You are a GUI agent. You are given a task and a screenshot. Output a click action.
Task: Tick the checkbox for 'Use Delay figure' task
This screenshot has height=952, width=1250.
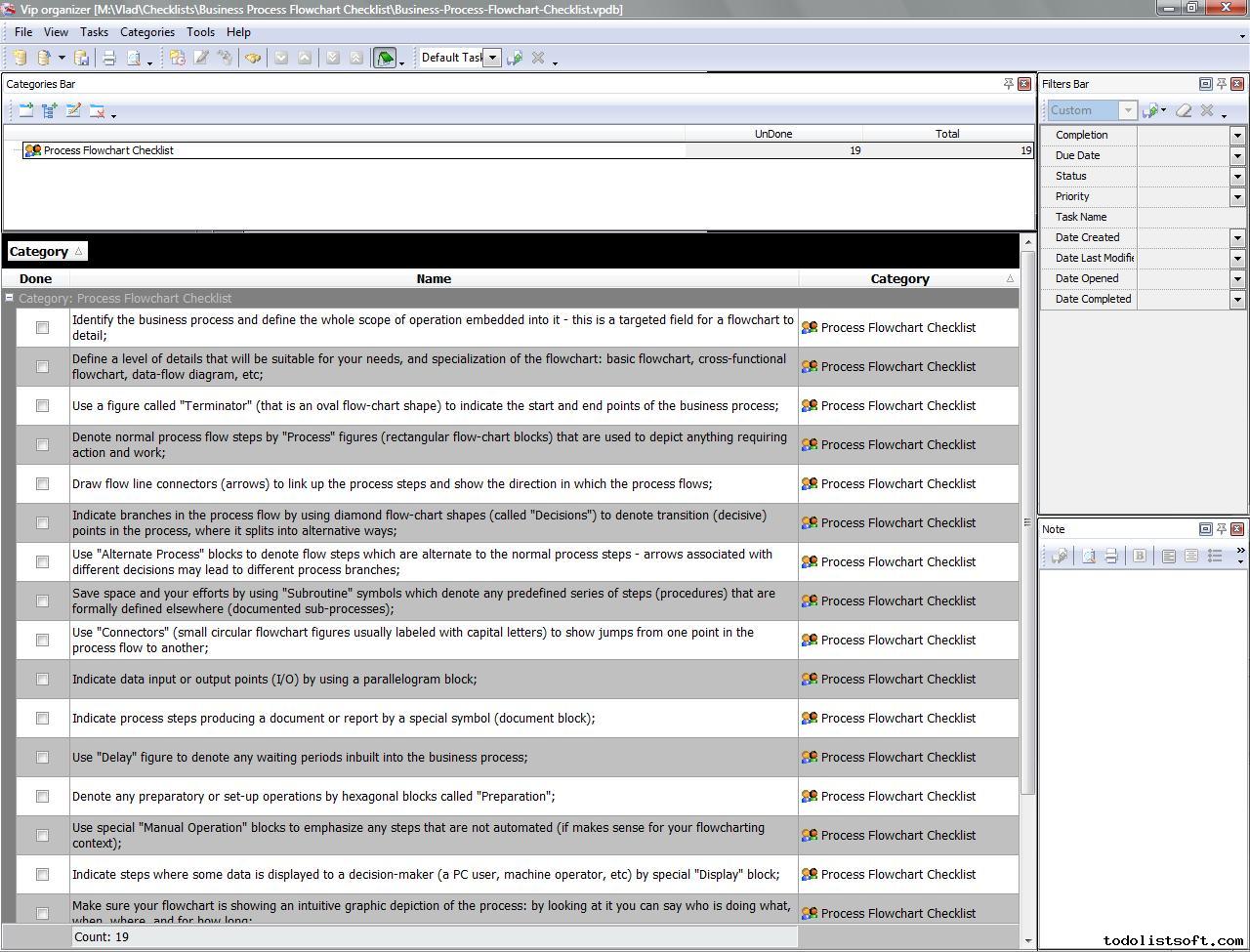(x=42, y=758)
